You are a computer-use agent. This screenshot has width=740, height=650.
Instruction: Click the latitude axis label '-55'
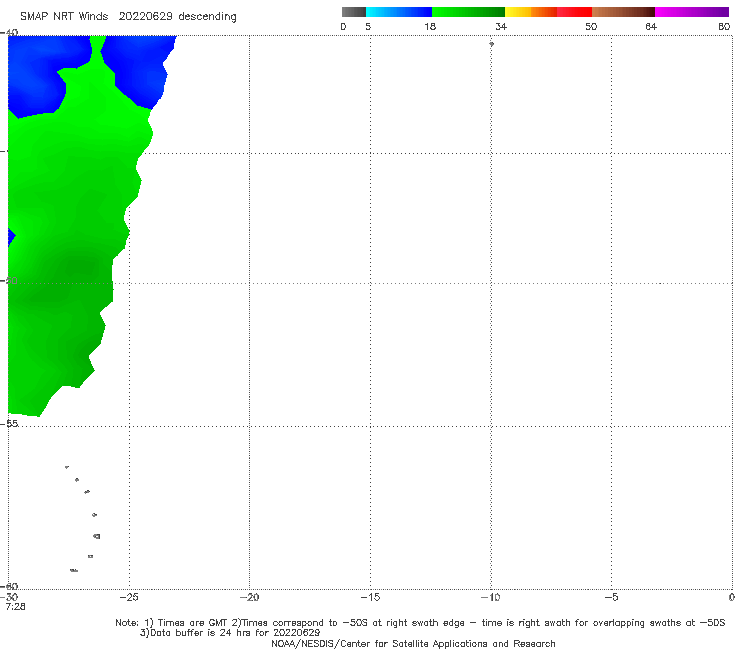point(10,424)
